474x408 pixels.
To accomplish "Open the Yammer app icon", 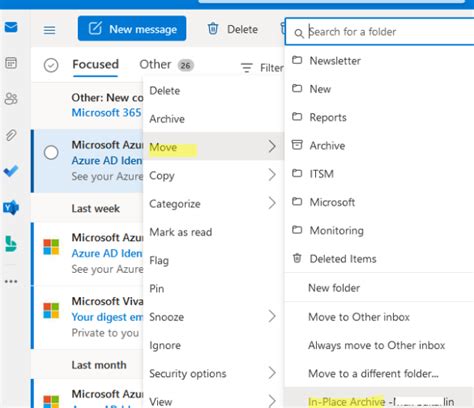I will pyautogui.click(x=11, y=208).
